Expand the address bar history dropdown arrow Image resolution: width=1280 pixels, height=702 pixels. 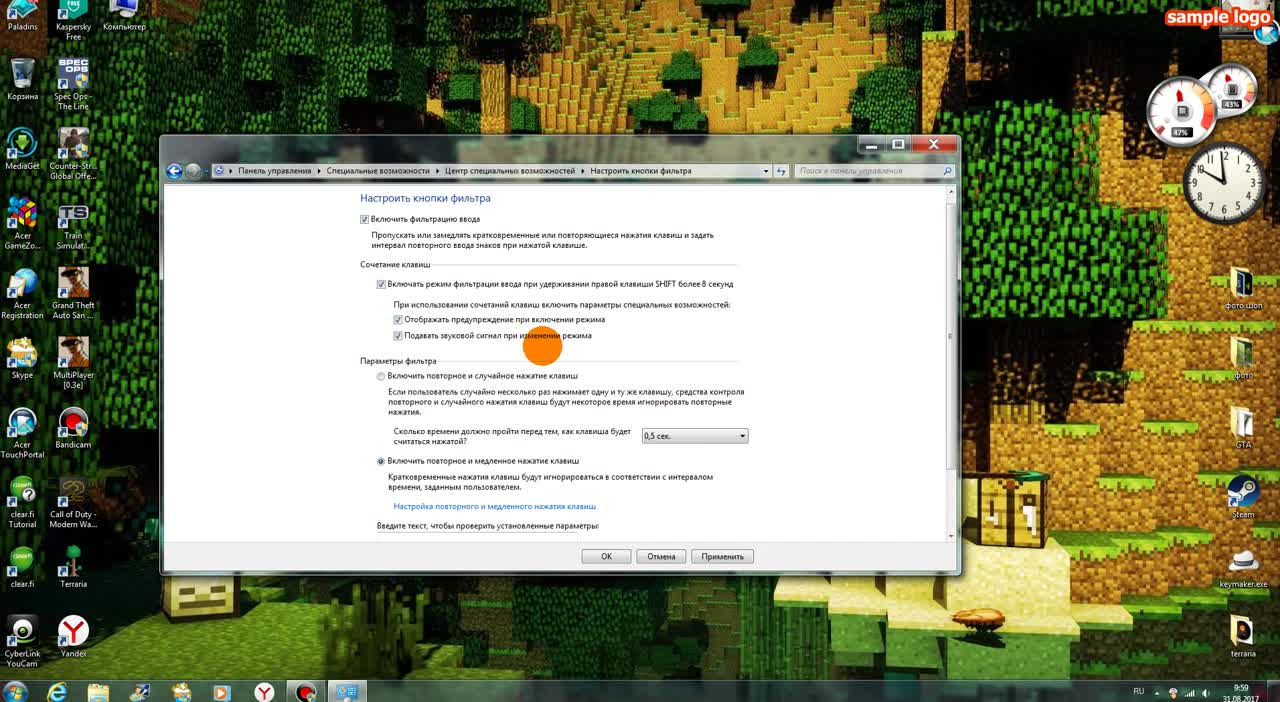pyautogui.click(x=767, y=171)
